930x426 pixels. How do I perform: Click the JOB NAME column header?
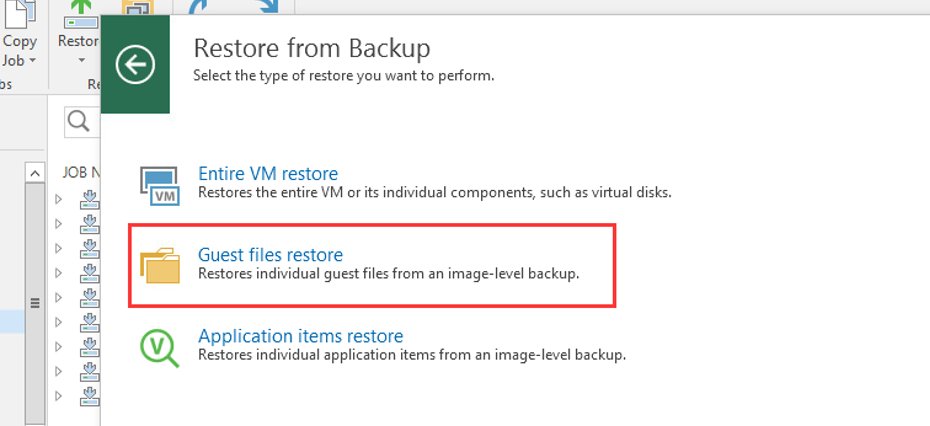coord(80,172)
